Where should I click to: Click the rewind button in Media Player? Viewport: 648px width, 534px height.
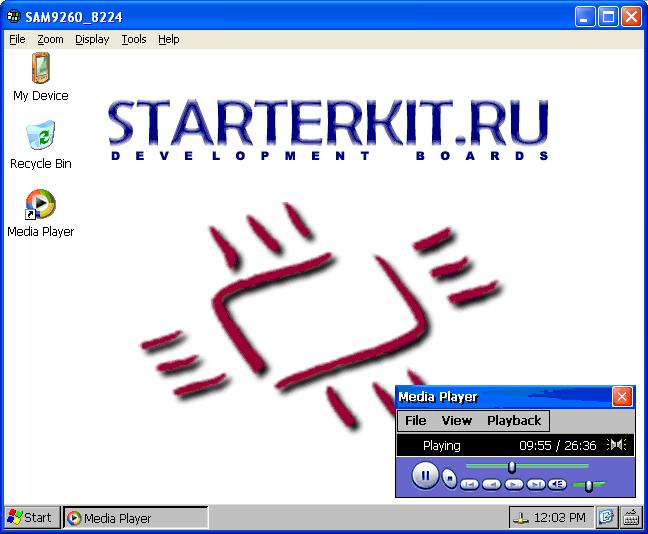(x=491, y=484)
